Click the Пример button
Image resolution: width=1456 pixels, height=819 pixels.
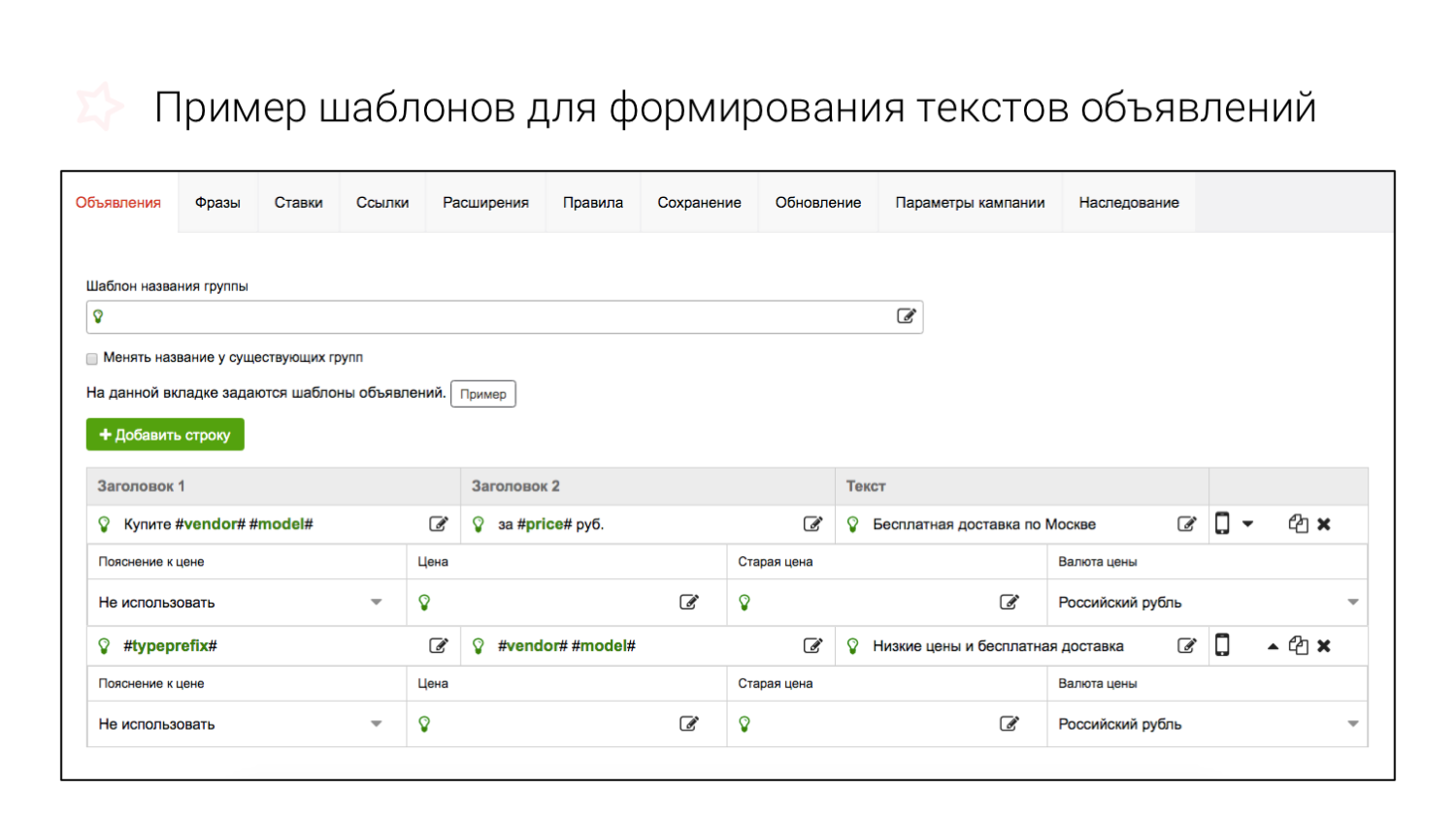coord(483,394)
